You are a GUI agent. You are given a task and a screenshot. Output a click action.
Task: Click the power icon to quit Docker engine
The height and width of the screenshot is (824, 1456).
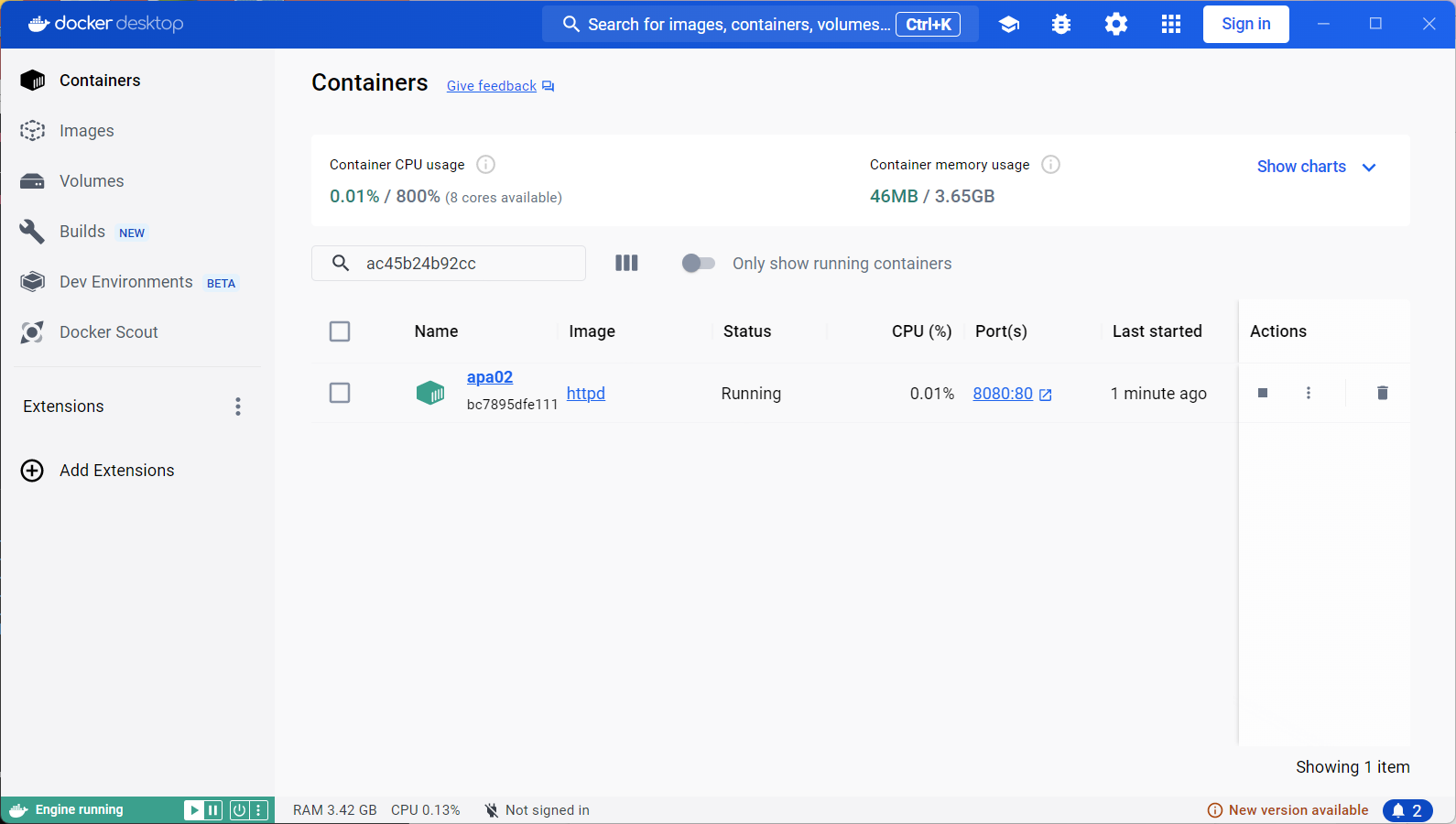(x=239, y=810)
